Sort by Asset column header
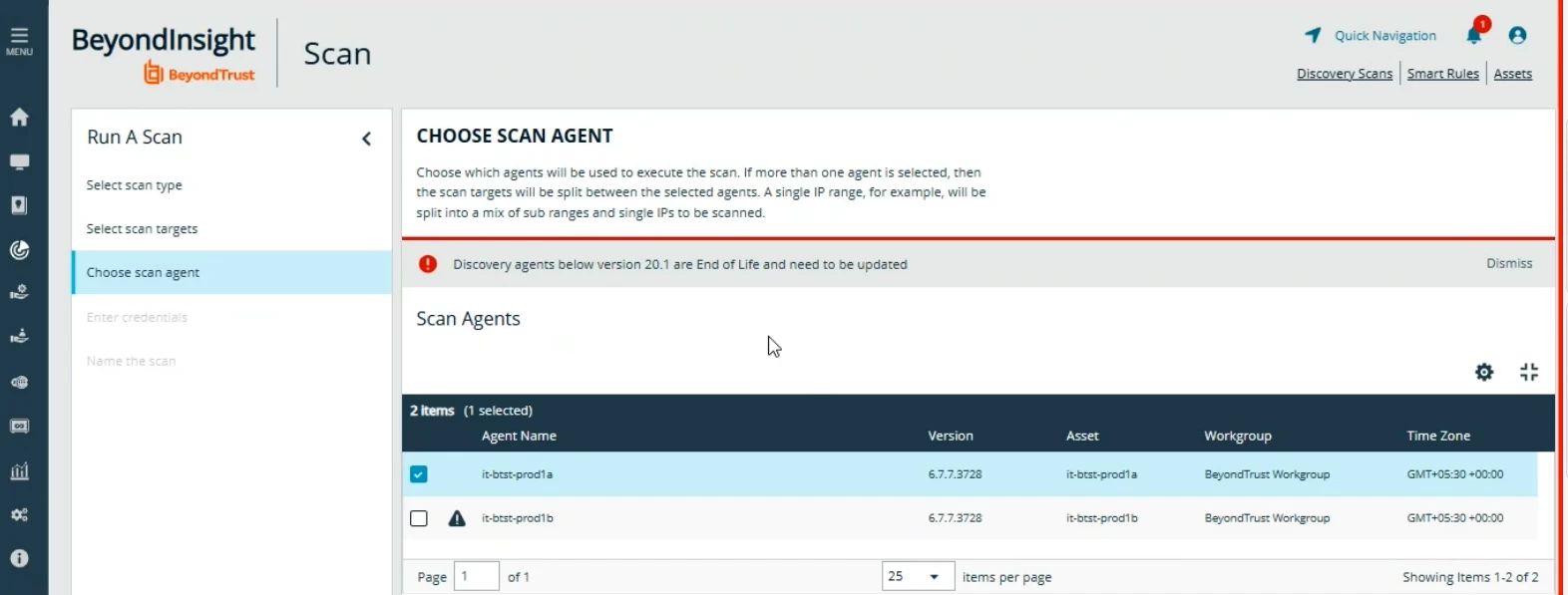The image size is (1568, 595). point(1081,436)
